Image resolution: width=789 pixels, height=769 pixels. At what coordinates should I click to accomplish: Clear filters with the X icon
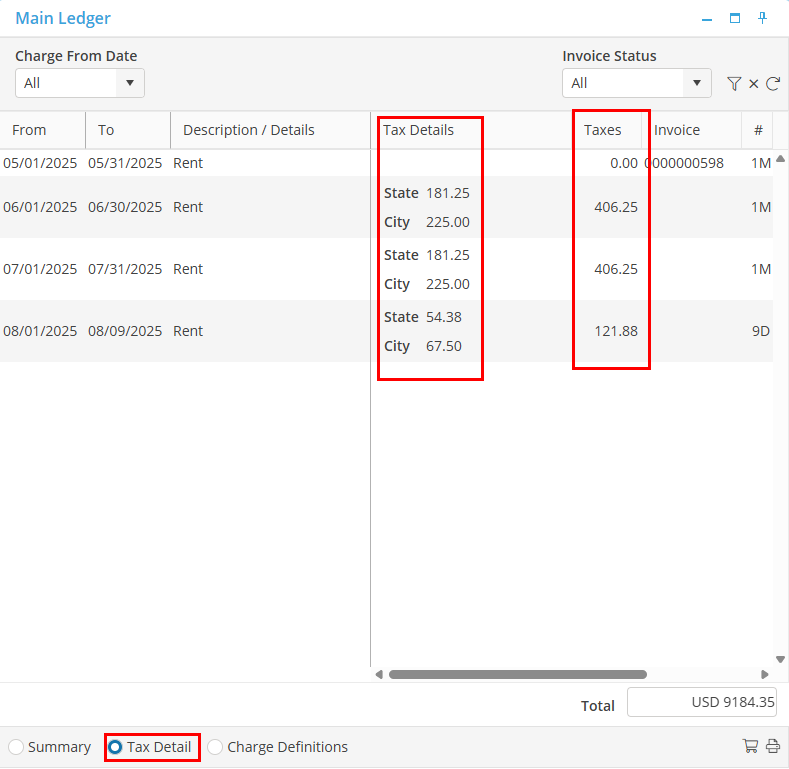(x=754, y=84)
